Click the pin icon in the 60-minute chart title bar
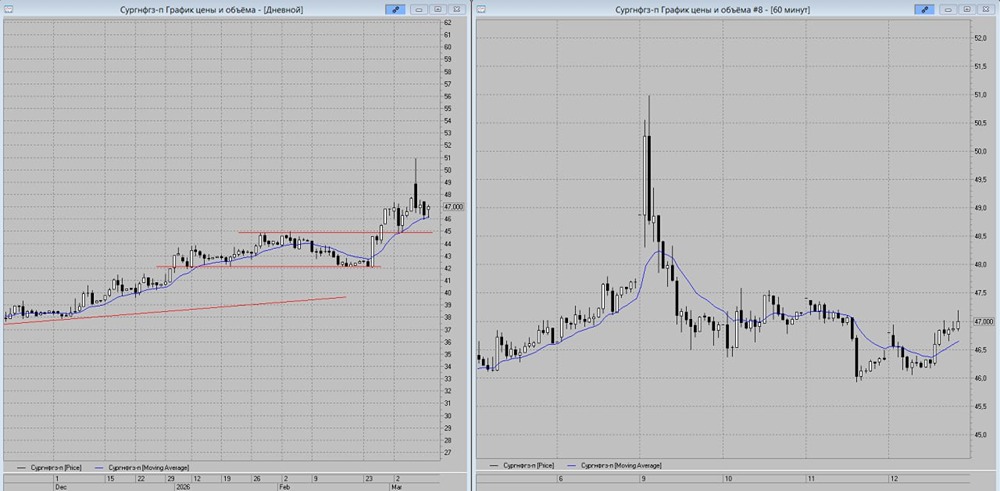The image size is (1000, 491). 923,10
